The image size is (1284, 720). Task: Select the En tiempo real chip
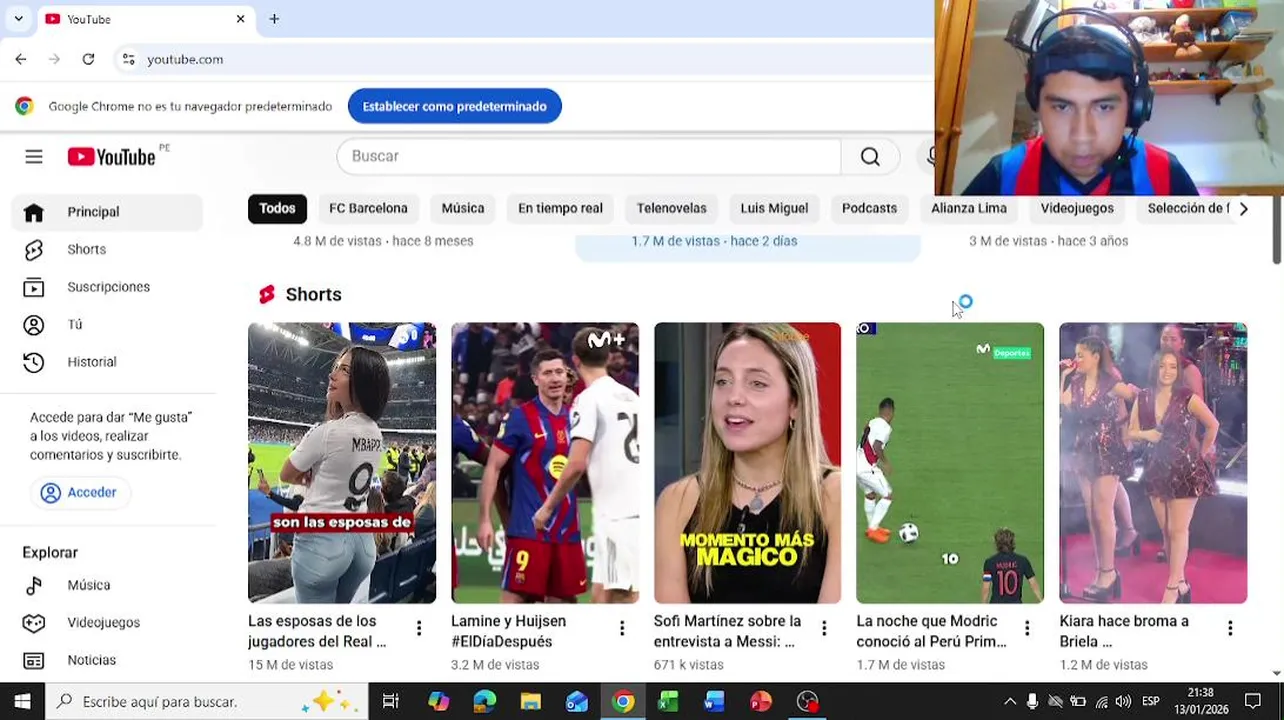click(x=560, y=208)
